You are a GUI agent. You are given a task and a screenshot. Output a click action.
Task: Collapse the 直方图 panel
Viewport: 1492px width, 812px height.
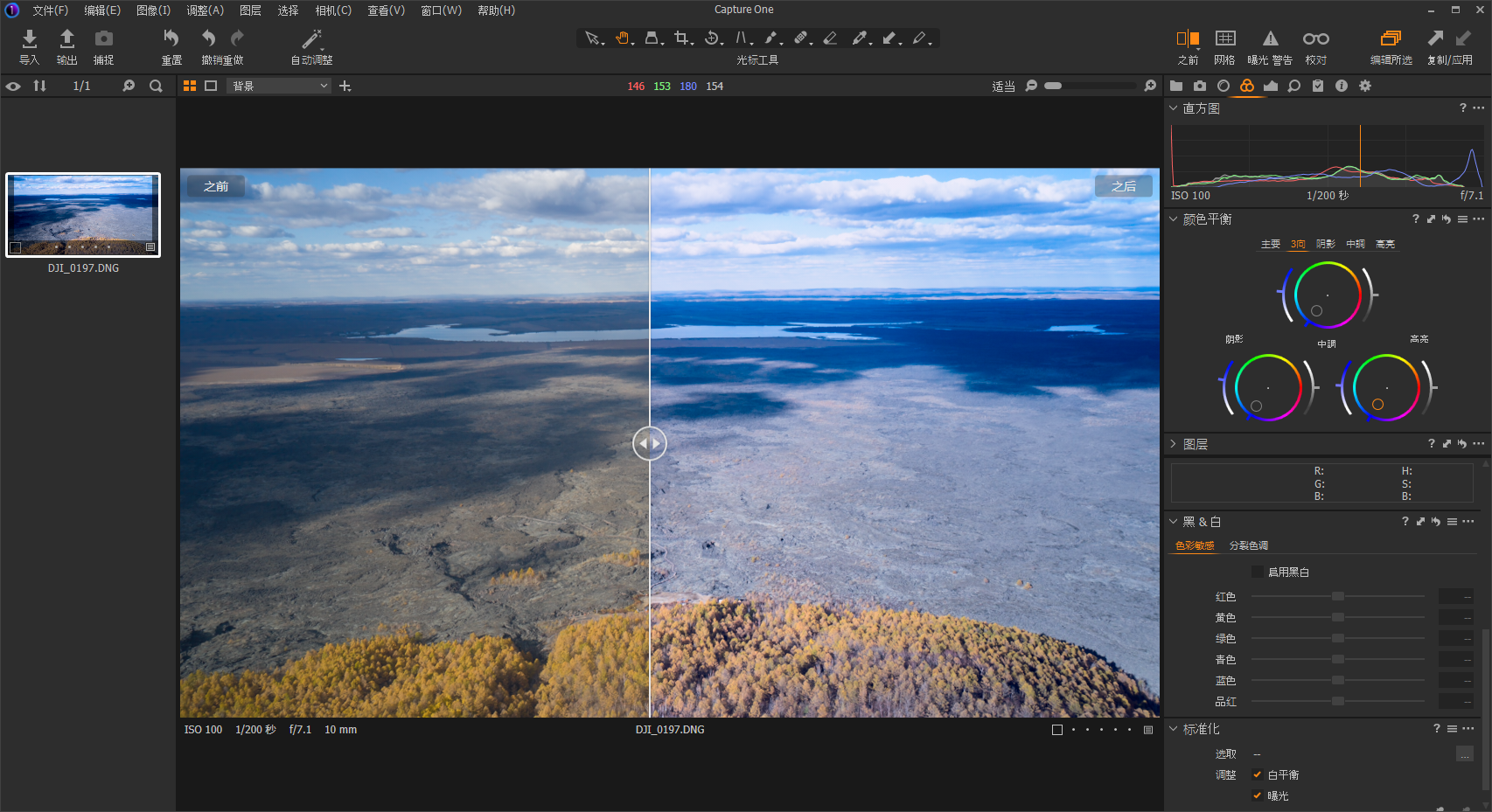1174,108
